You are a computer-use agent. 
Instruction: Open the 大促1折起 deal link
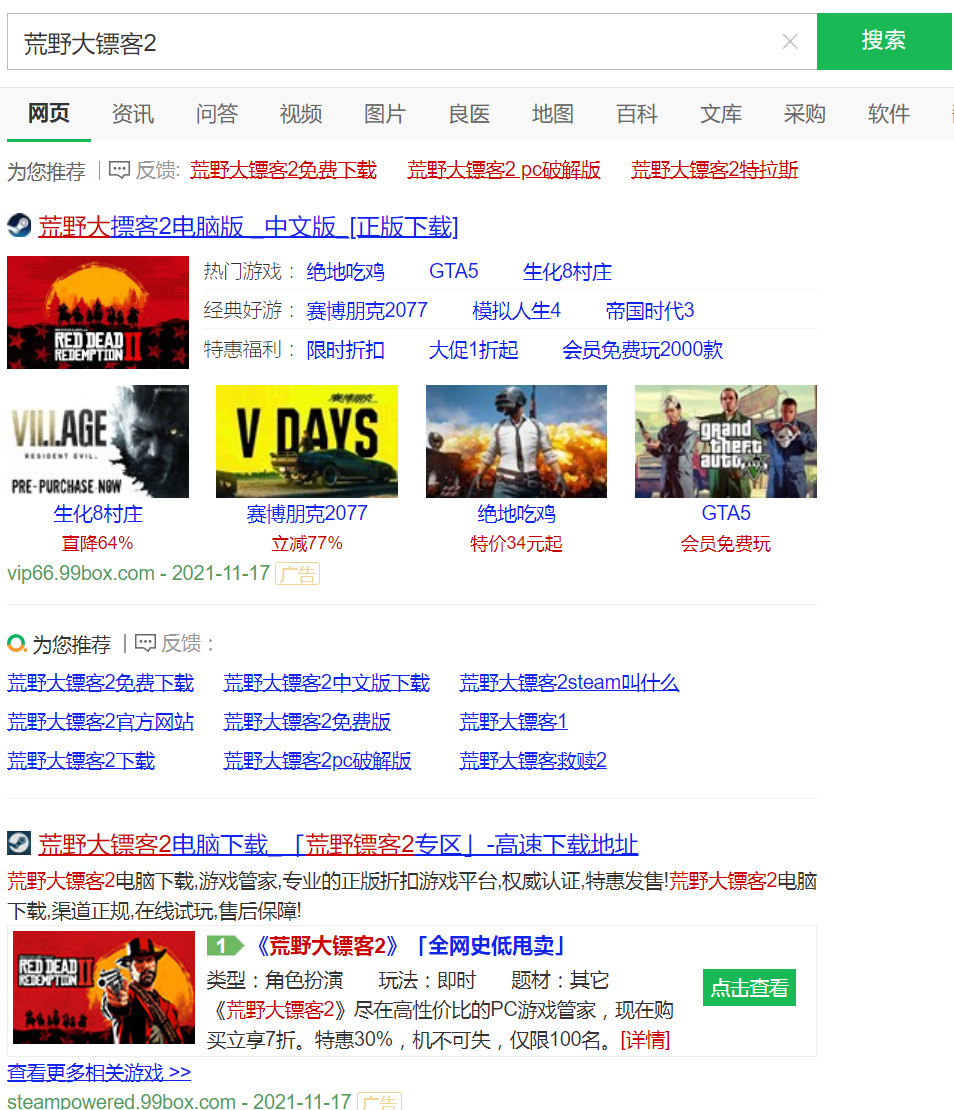coord(473,350)
